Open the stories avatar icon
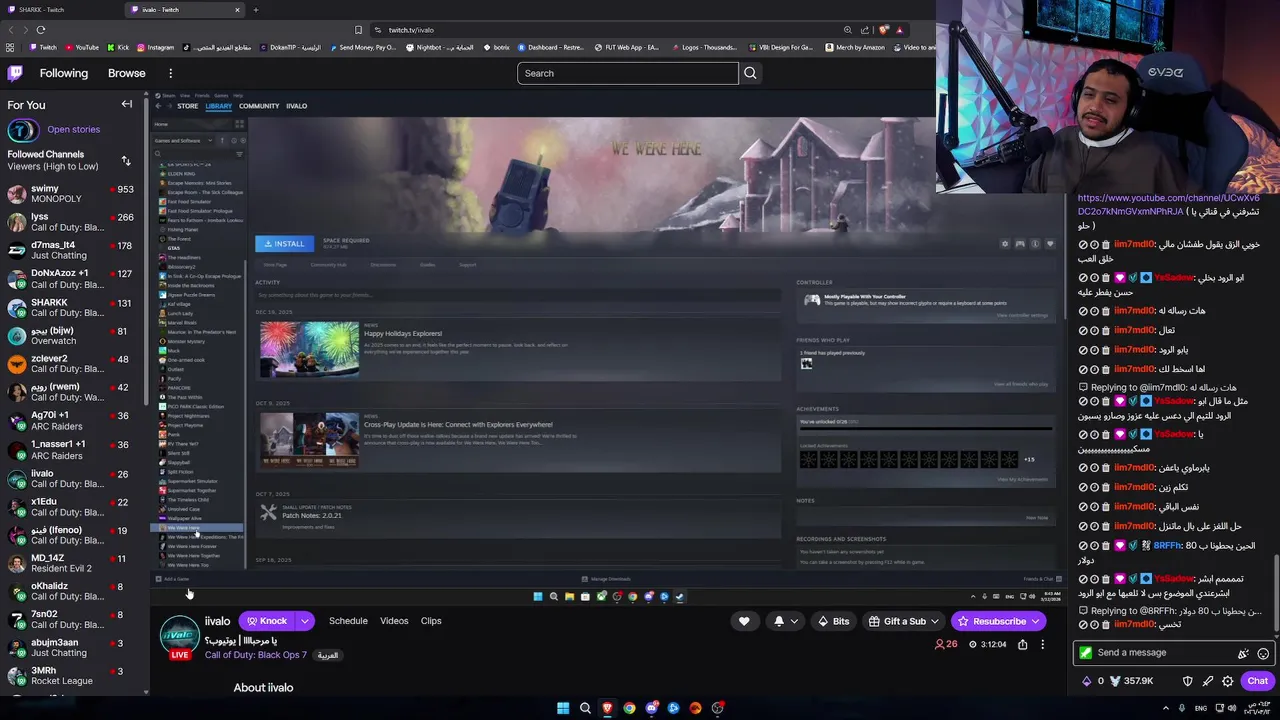 [x=22, y=130]
